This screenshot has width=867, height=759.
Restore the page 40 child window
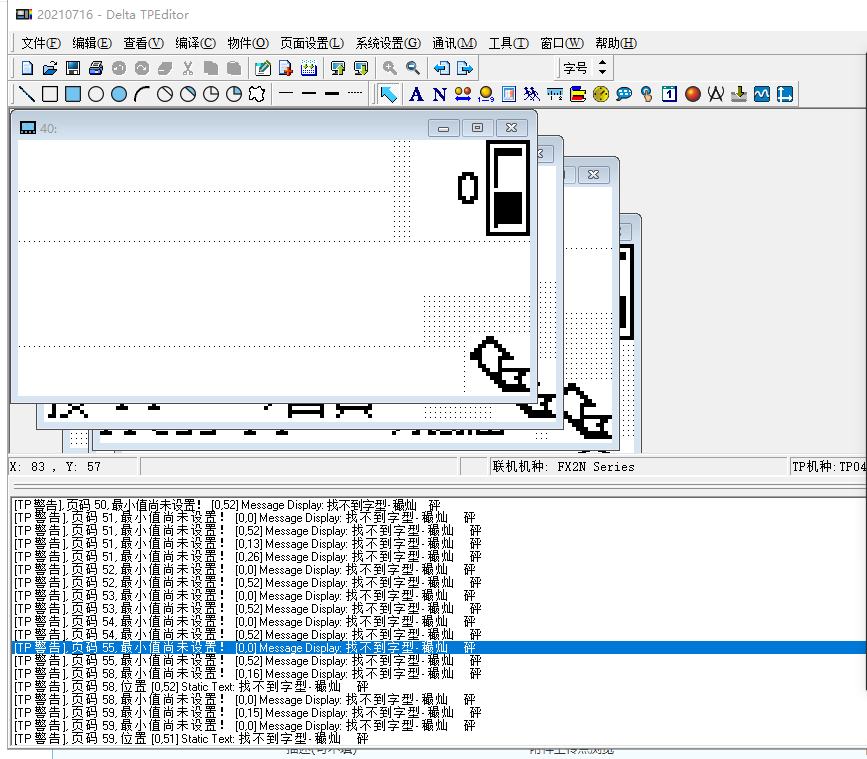coord(477,127)
